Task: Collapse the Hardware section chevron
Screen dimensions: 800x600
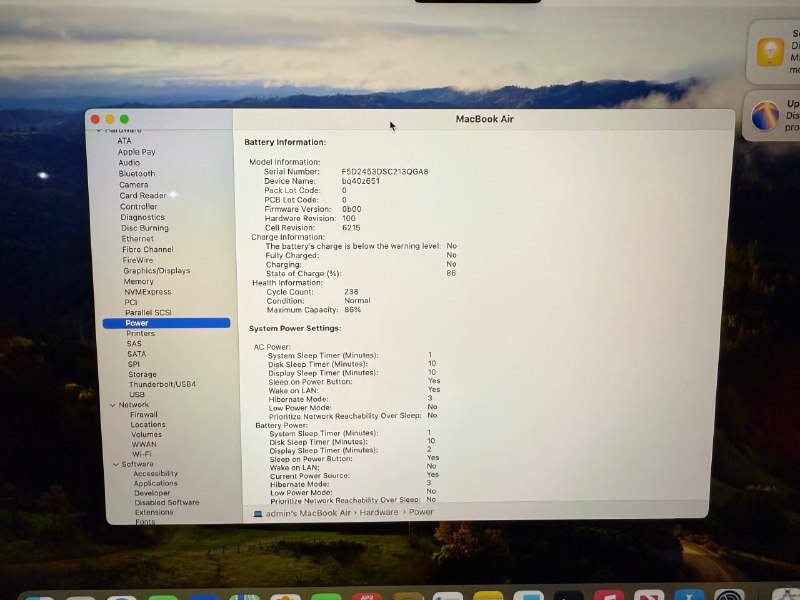Action: click(x=98, y=131)
